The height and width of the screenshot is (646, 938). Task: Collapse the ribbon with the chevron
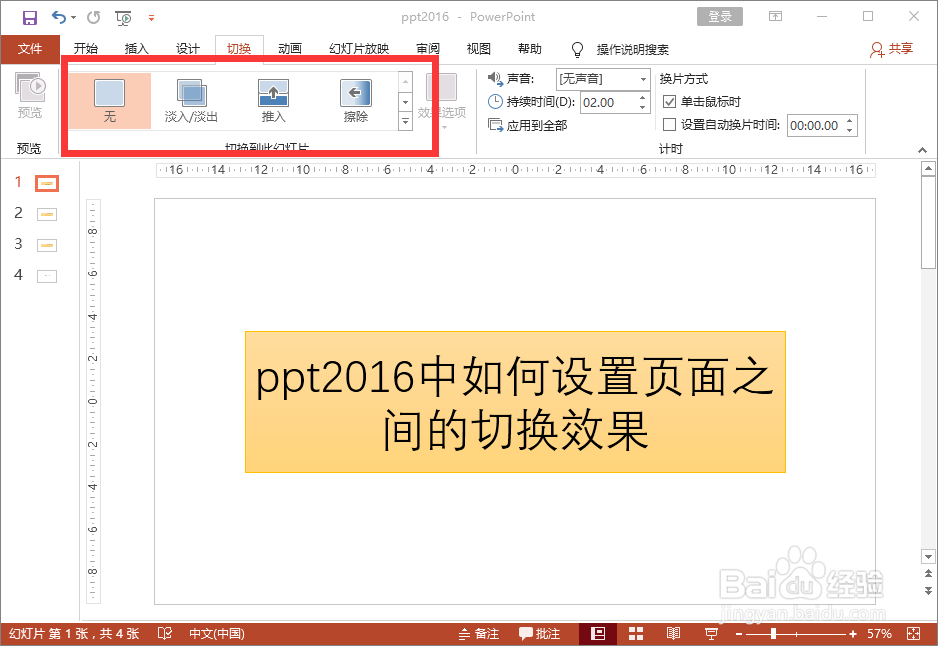click(x=922, y=150)
